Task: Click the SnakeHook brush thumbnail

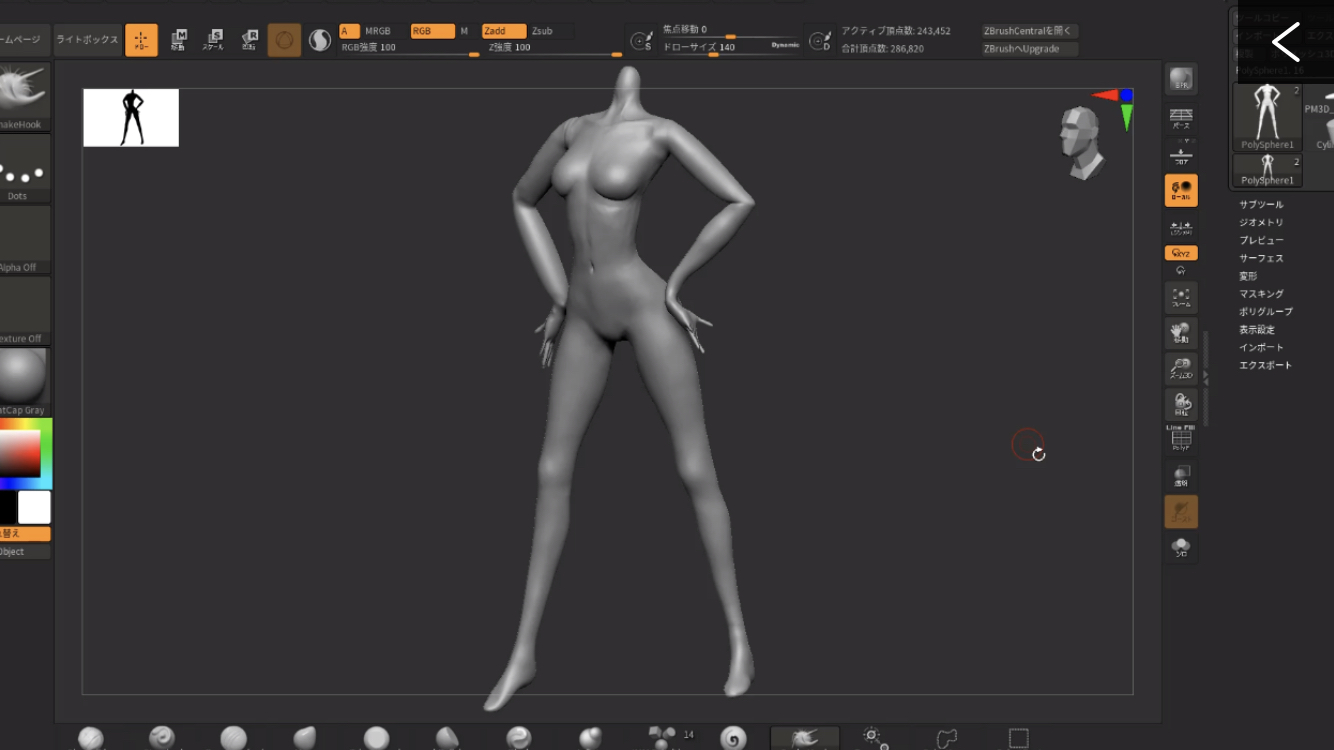Action: [24, 96]
